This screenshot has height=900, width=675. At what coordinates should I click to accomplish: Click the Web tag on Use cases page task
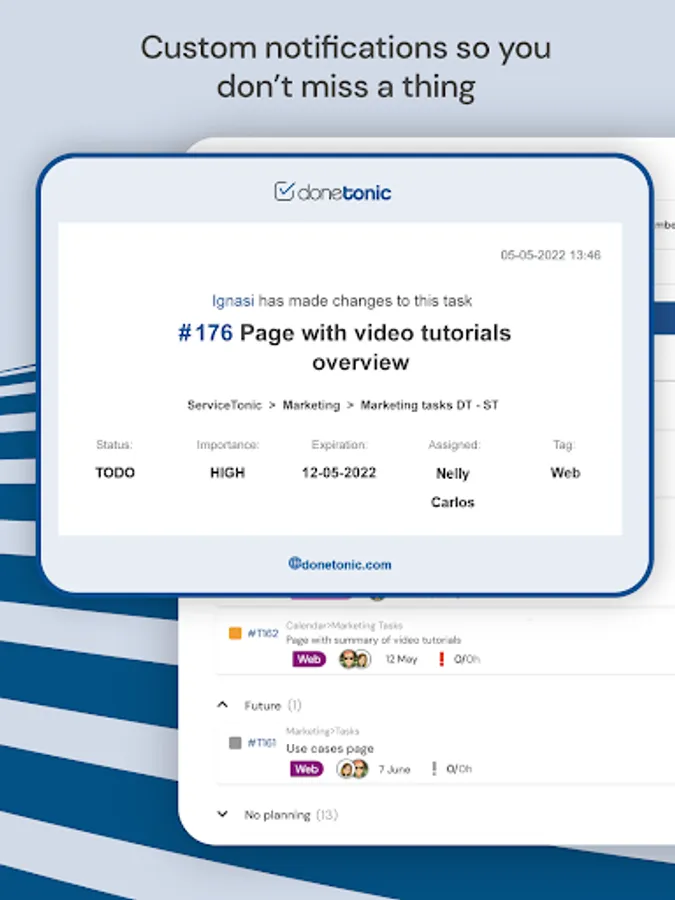pos(307,769)
